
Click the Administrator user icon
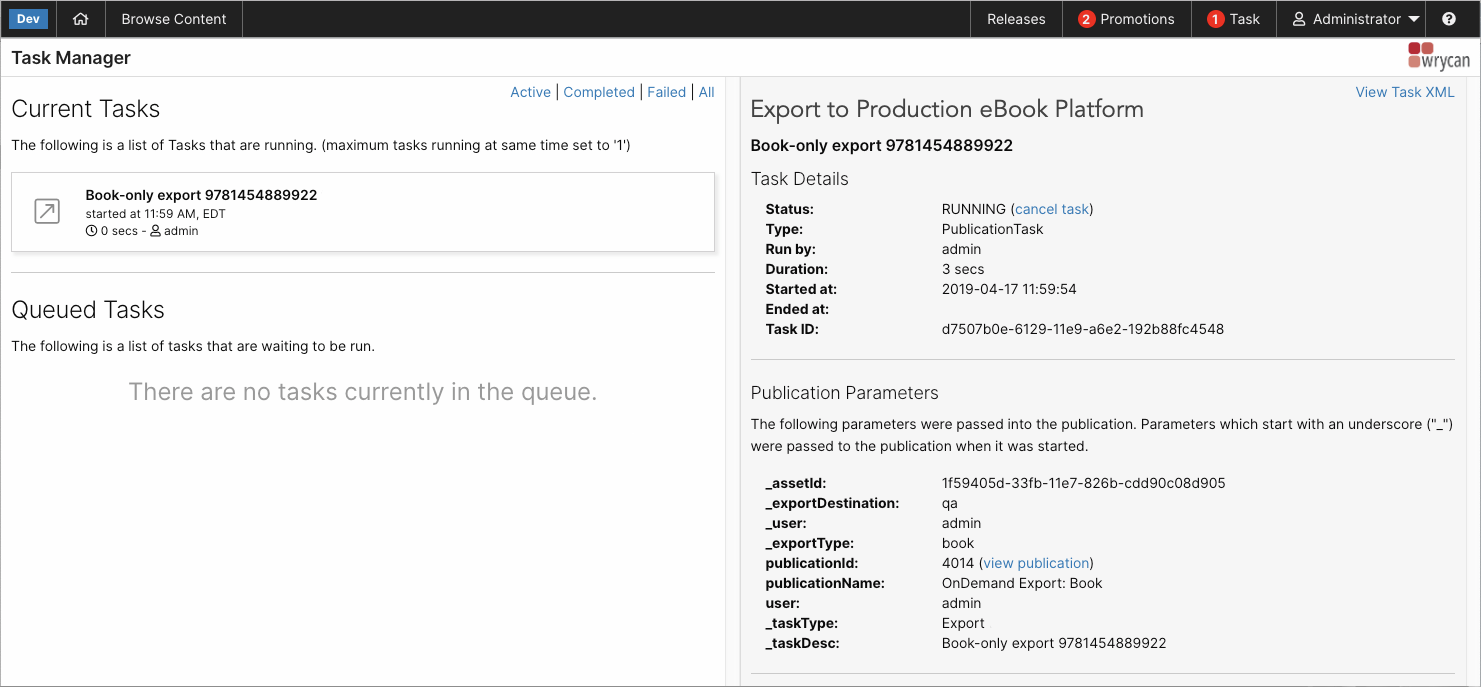[1299, 19]
